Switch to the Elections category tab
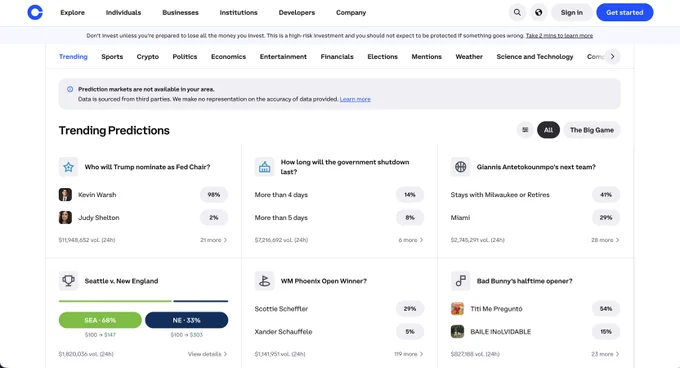Image resolution: width=680 pixels, height=368 pixels. point(382,57)
